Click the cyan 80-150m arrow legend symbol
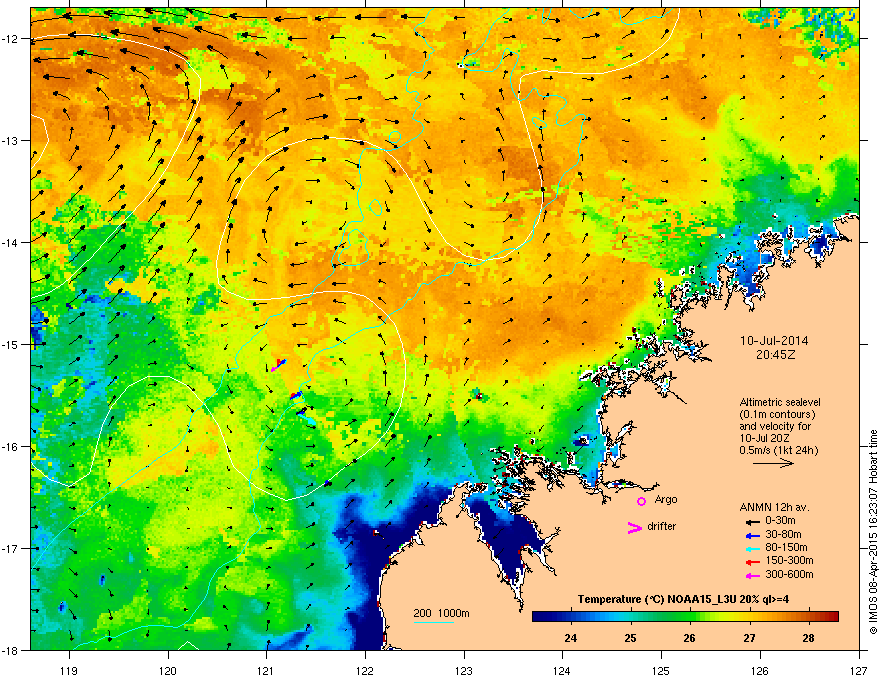880x680 pixels. tap(752, 549)
